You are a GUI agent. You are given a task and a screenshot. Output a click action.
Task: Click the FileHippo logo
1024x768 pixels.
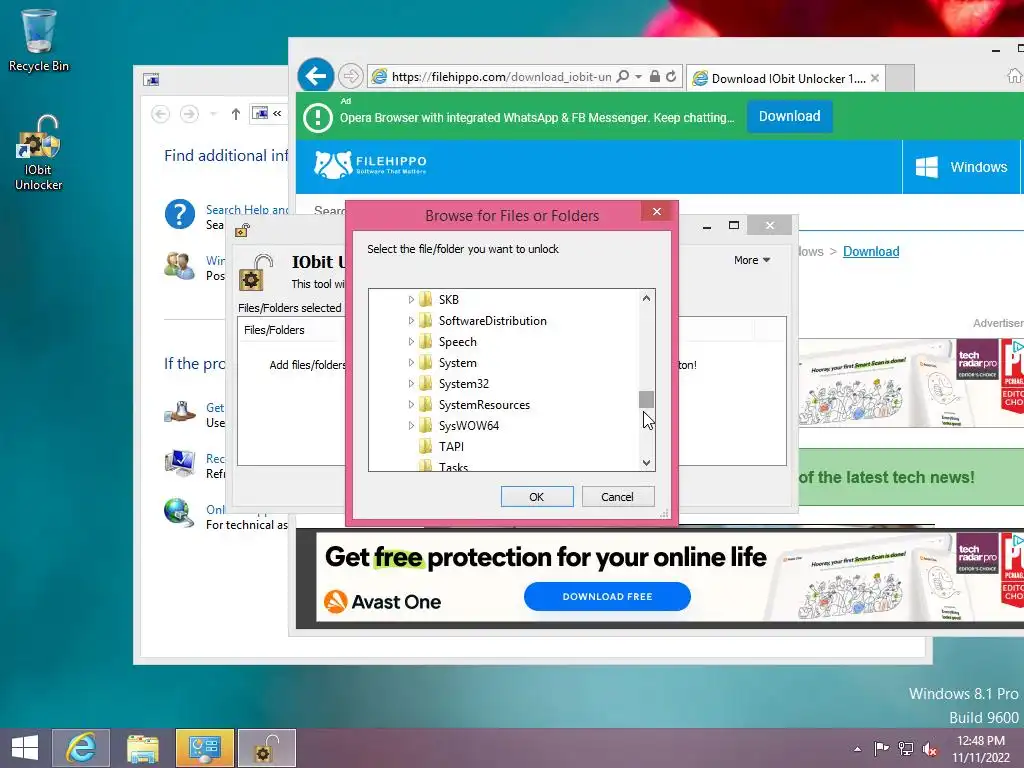pyautogui.click(x=370, y=165)
